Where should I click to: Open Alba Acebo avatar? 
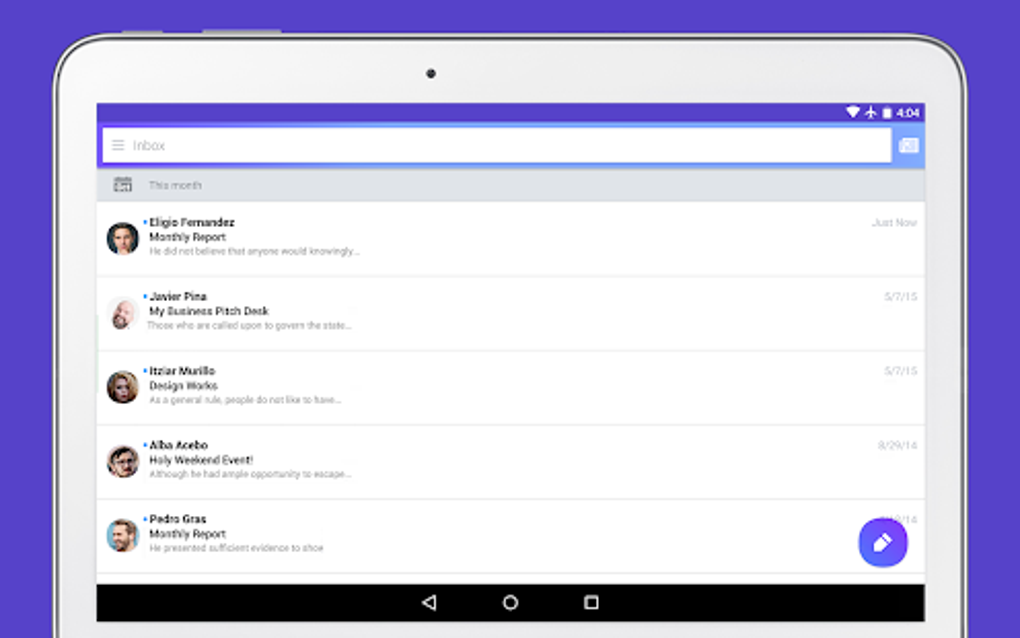122,461
